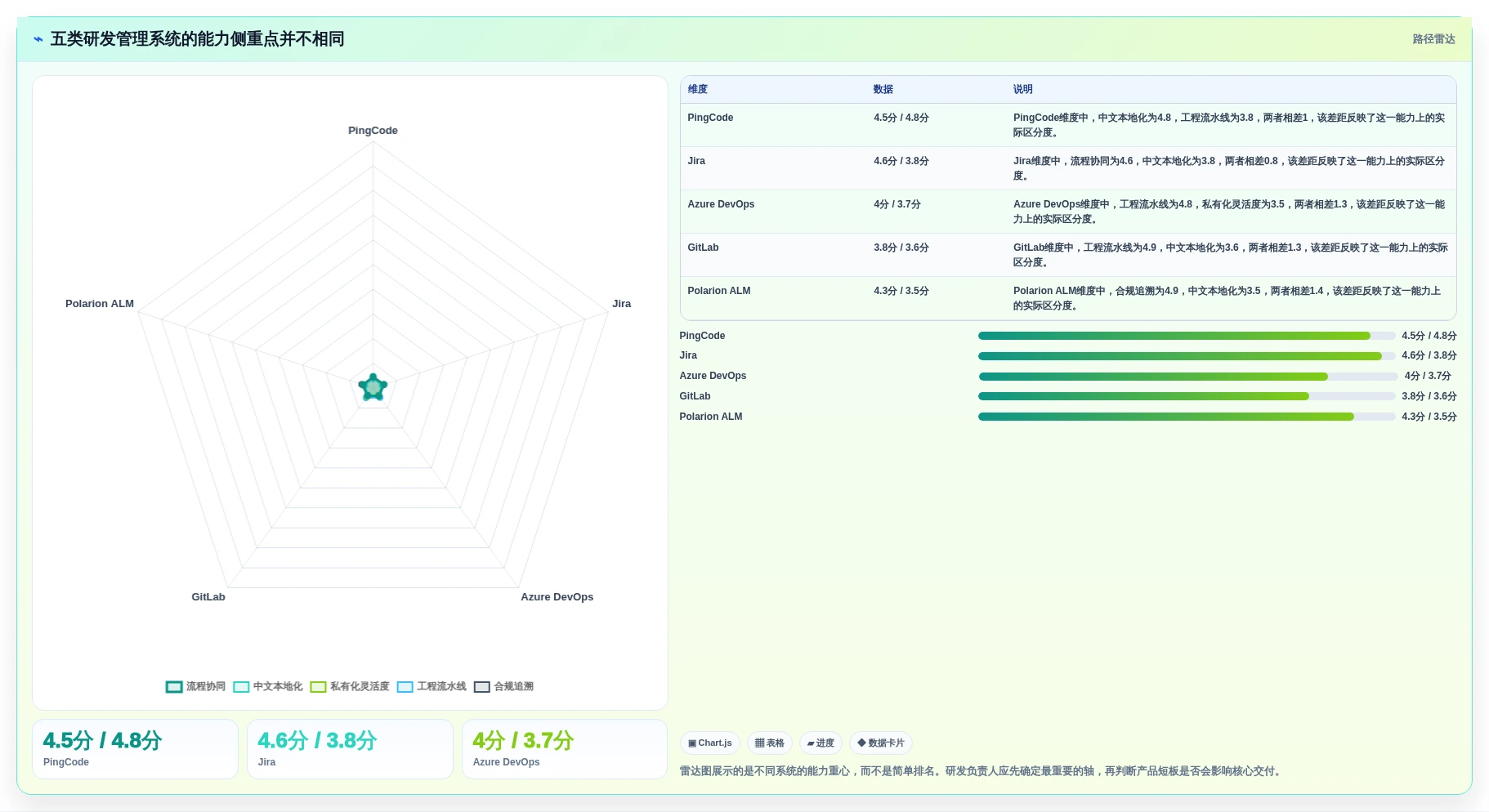Click the teal star shape at radar center

[x=373, y=387]
